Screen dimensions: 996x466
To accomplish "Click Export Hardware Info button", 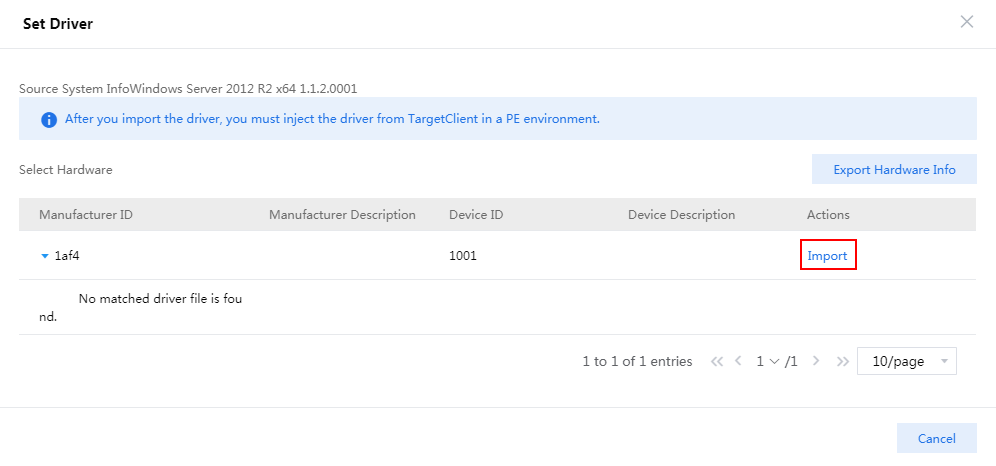I will click(x=894, y=170).
